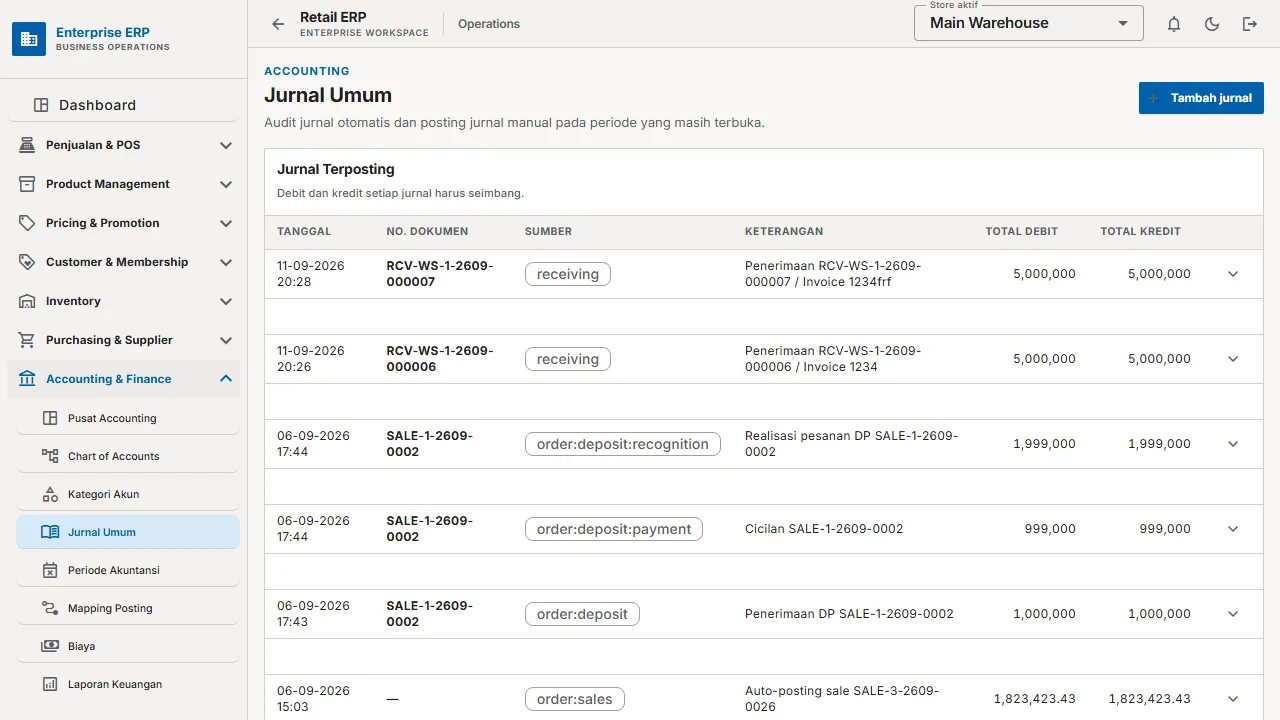Expand the Inventory section chevron
The height and width of the screenshot is (720, 1280).
(226, 301)
